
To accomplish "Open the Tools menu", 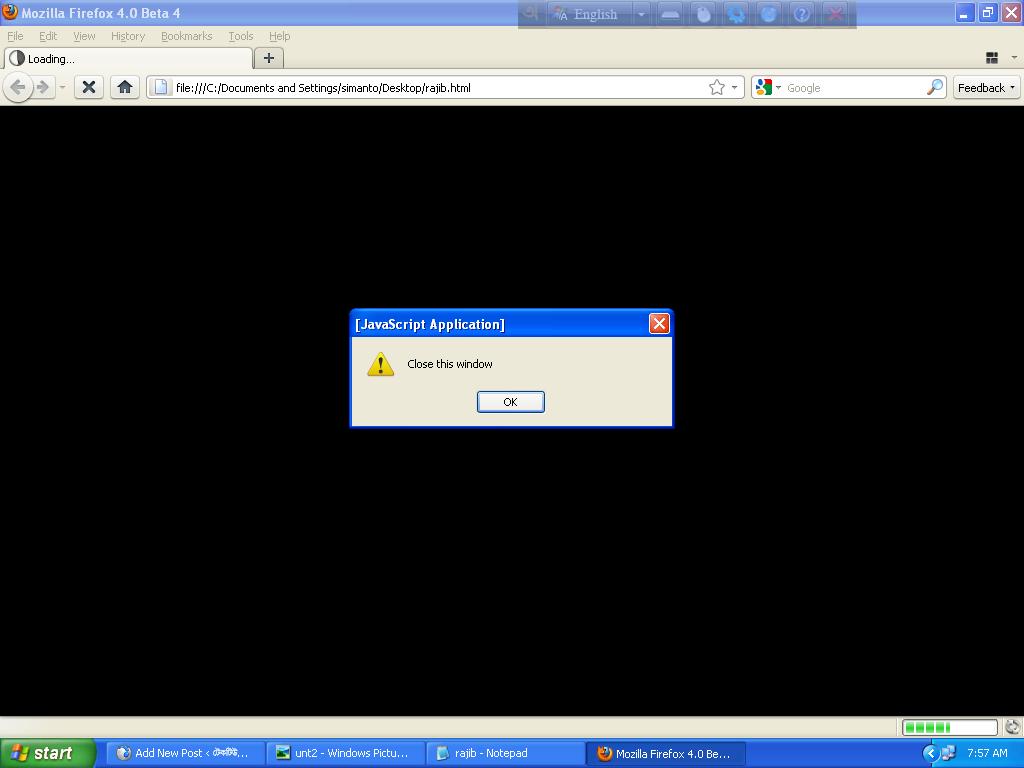I will (x=240, y=36).
